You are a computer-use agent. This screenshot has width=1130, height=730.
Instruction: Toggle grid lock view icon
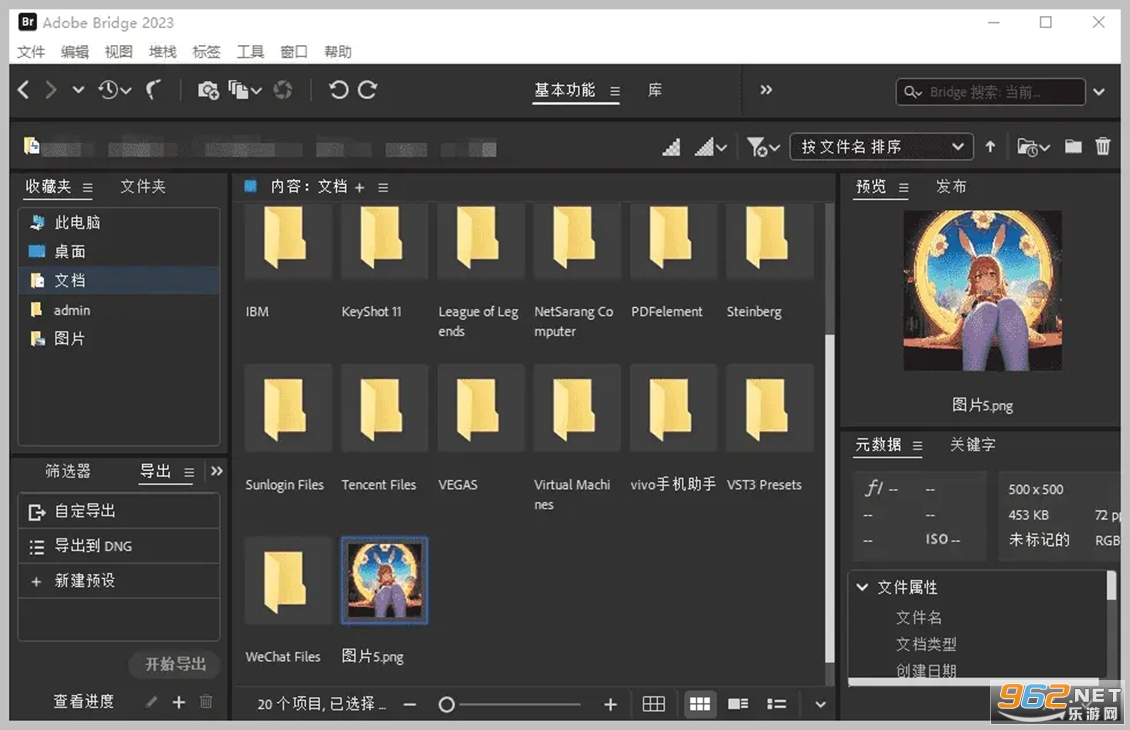pos(654,704)
